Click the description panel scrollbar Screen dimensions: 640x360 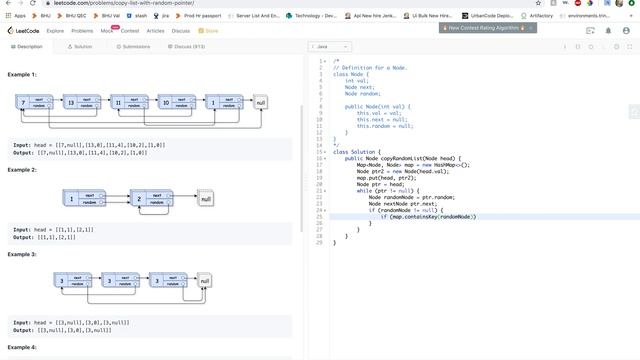(302, 168)
